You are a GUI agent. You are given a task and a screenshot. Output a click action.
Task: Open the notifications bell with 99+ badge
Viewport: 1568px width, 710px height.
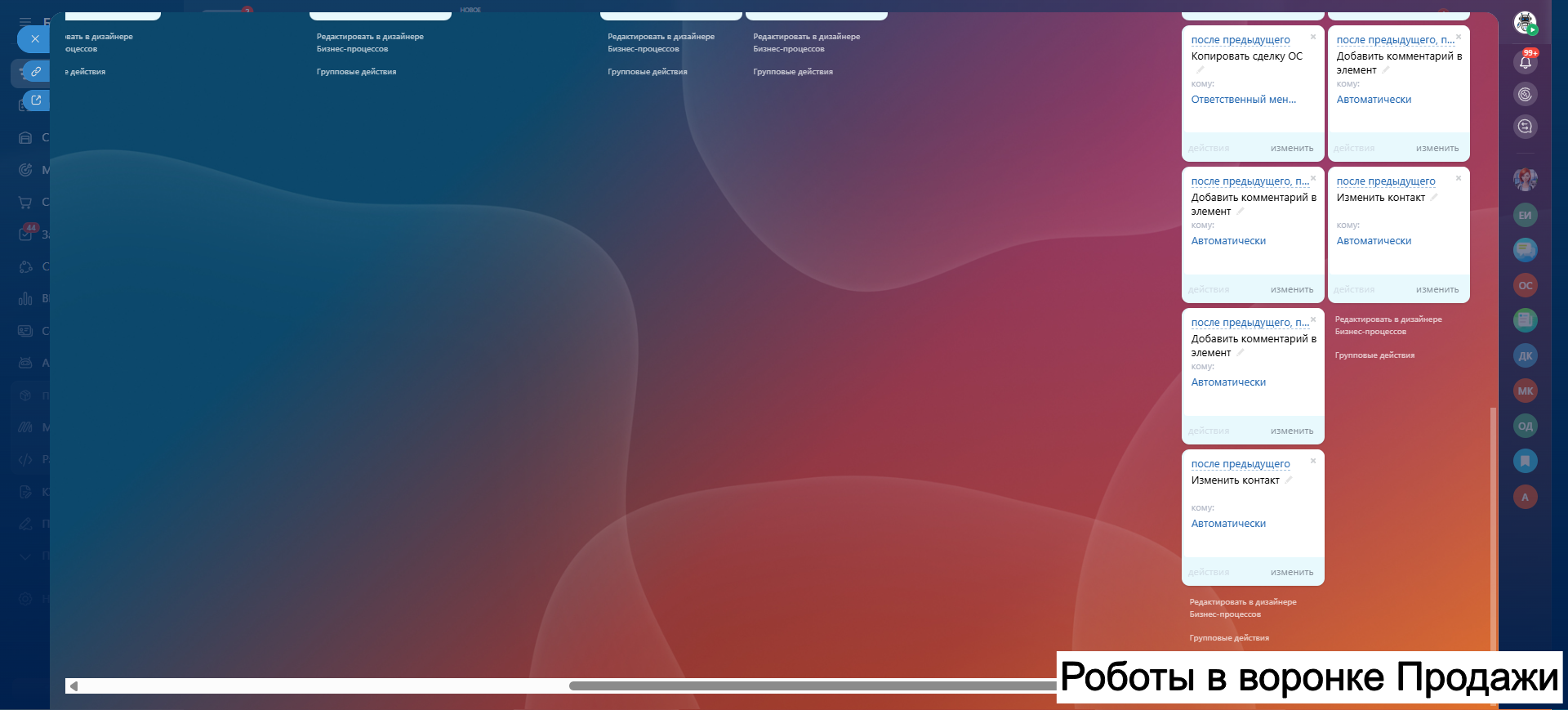point(1525,61)
